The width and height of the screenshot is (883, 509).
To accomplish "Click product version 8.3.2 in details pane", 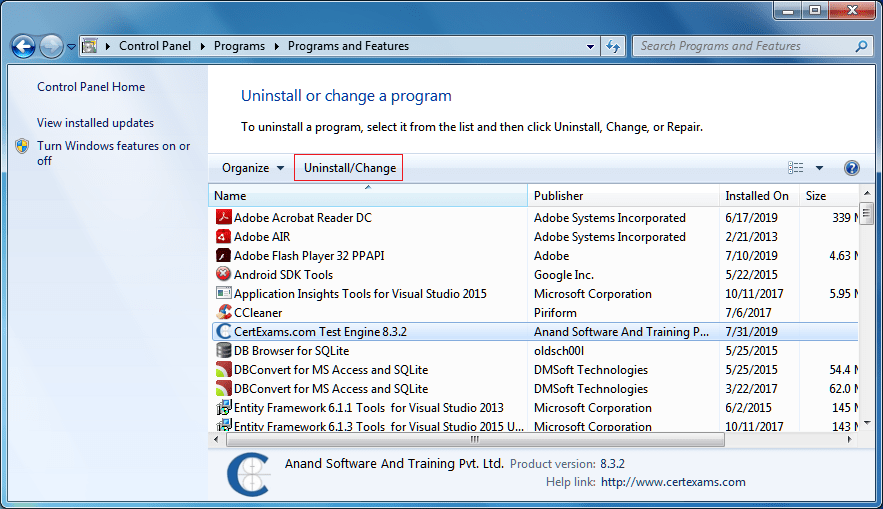I will [x=612, y=464].
